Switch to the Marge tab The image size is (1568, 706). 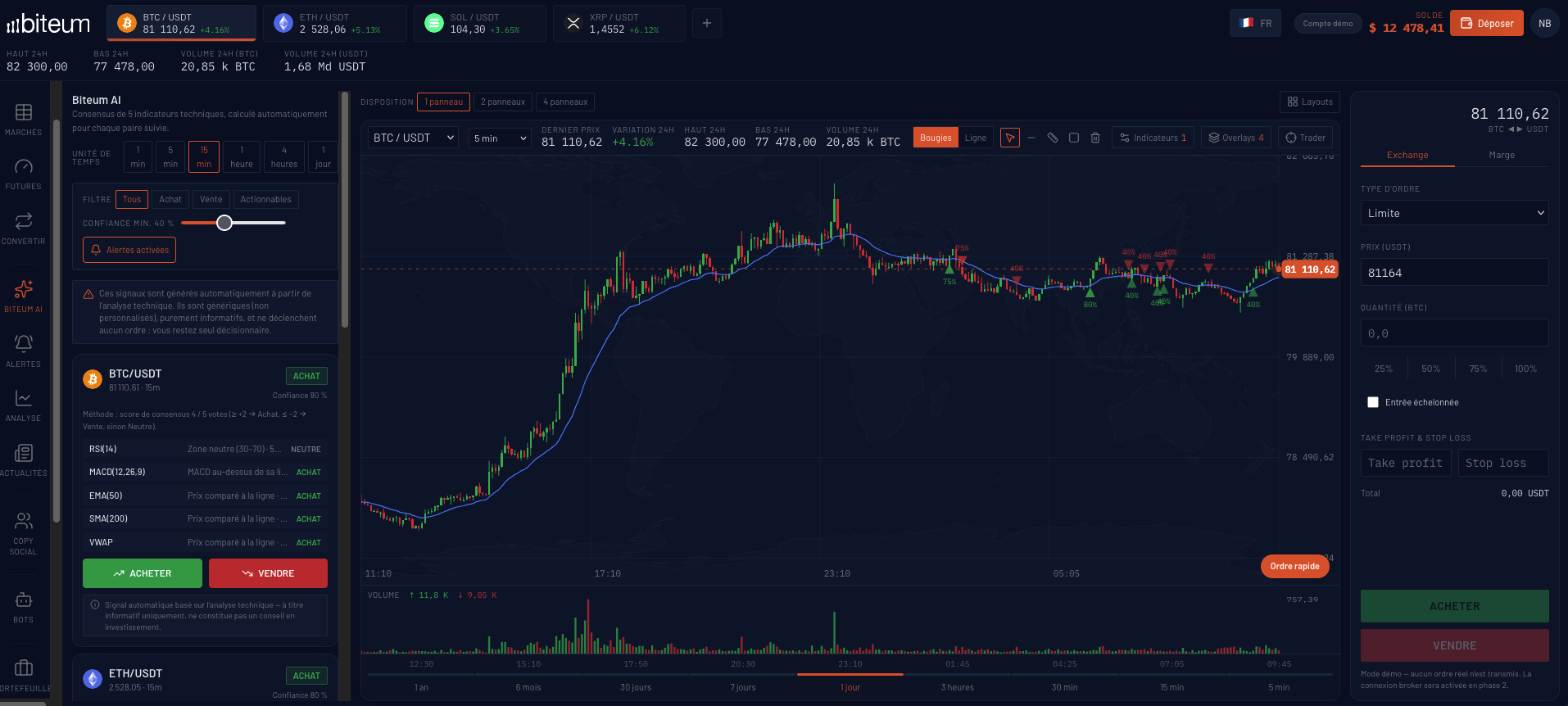click(x=1502, y=155)
